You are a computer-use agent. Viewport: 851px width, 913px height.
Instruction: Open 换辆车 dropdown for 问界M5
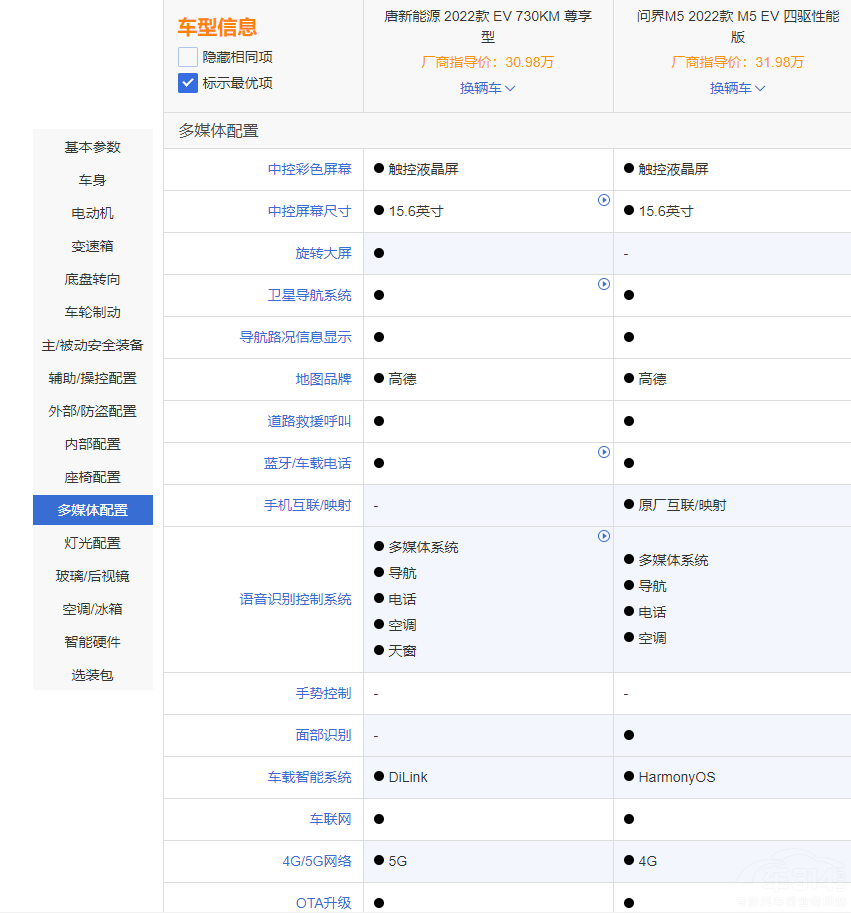(738, 88)
